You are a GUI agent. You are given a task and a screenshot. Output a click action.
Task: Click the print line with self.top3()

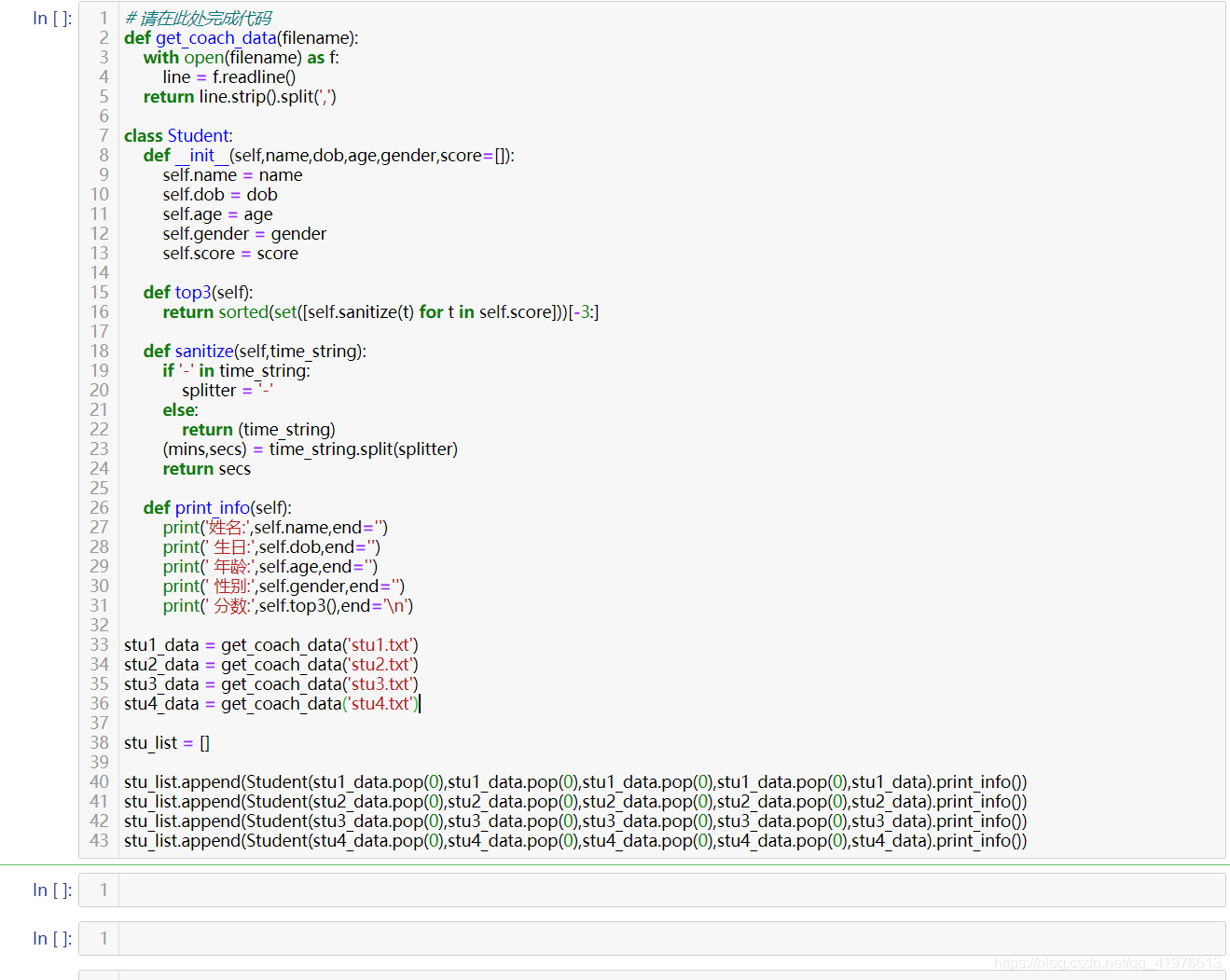point(288,605)
